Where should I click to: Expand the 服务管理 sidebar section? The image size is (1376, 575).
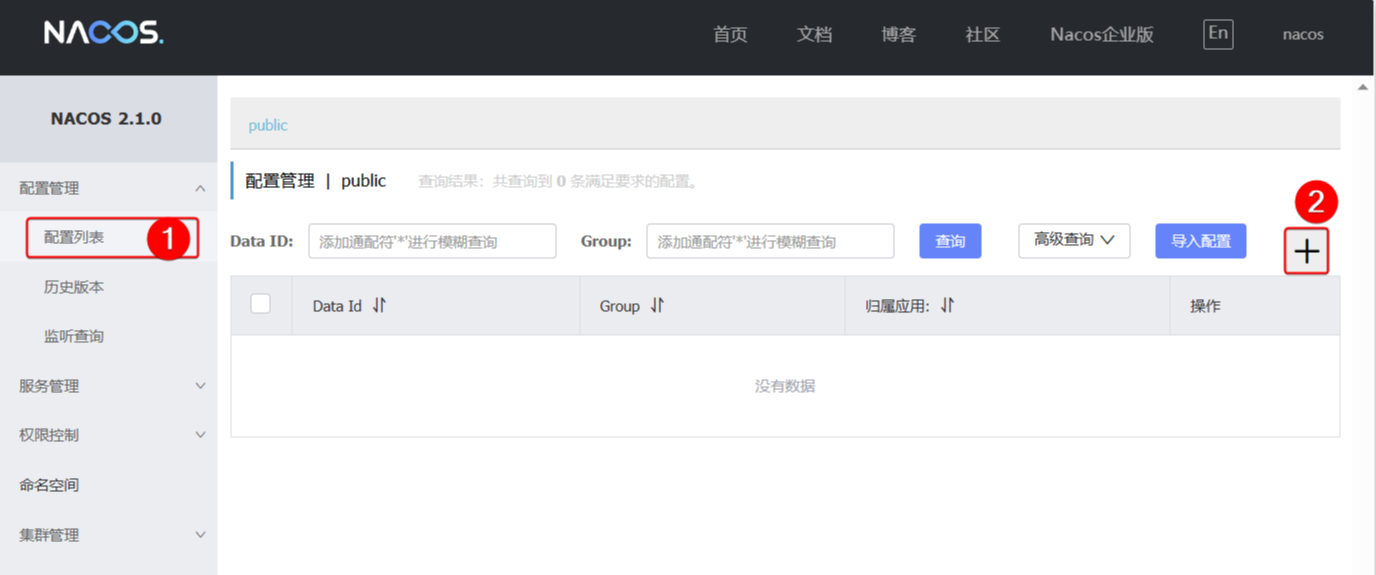pos(108,386)
